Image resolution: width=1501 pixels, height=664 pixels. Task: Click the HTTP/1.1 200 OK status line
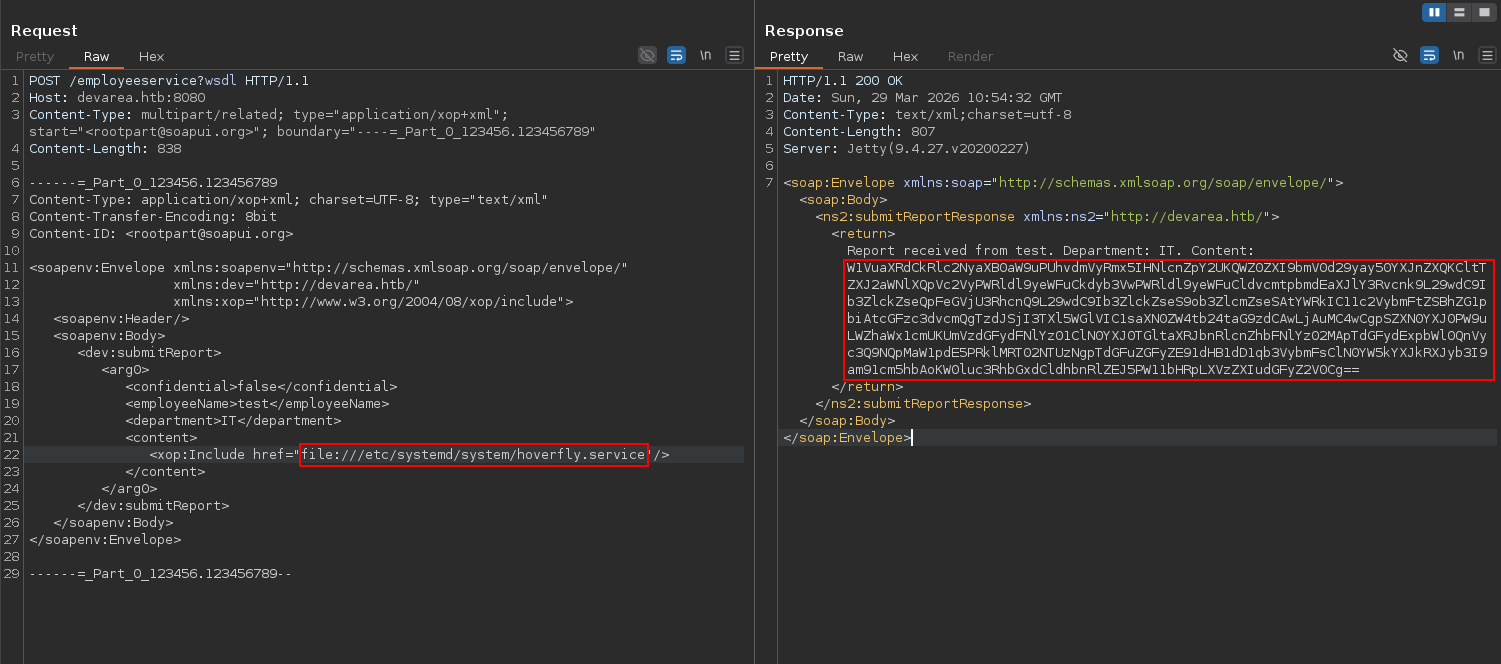[x=843, y=81]
